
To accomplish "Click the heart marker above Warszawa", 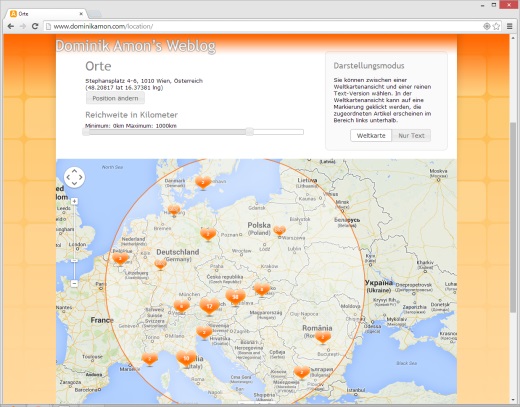I will pos(279,230).
